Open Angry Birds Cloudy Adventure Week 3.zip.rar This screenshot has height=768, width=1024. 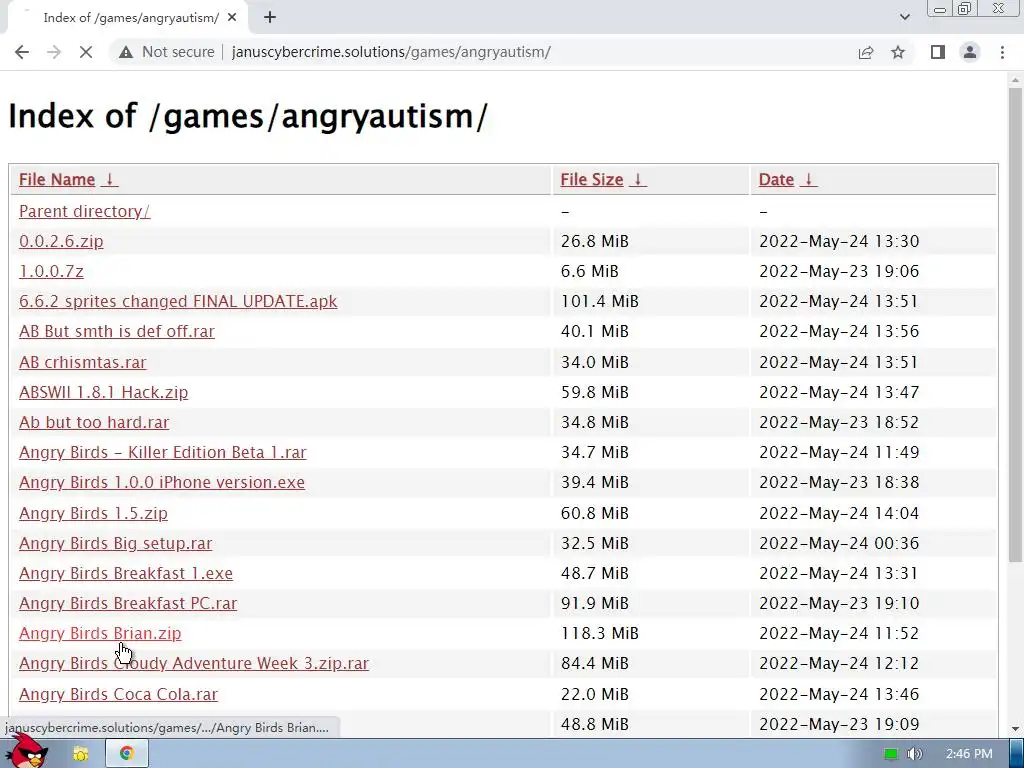coord(193,663)
